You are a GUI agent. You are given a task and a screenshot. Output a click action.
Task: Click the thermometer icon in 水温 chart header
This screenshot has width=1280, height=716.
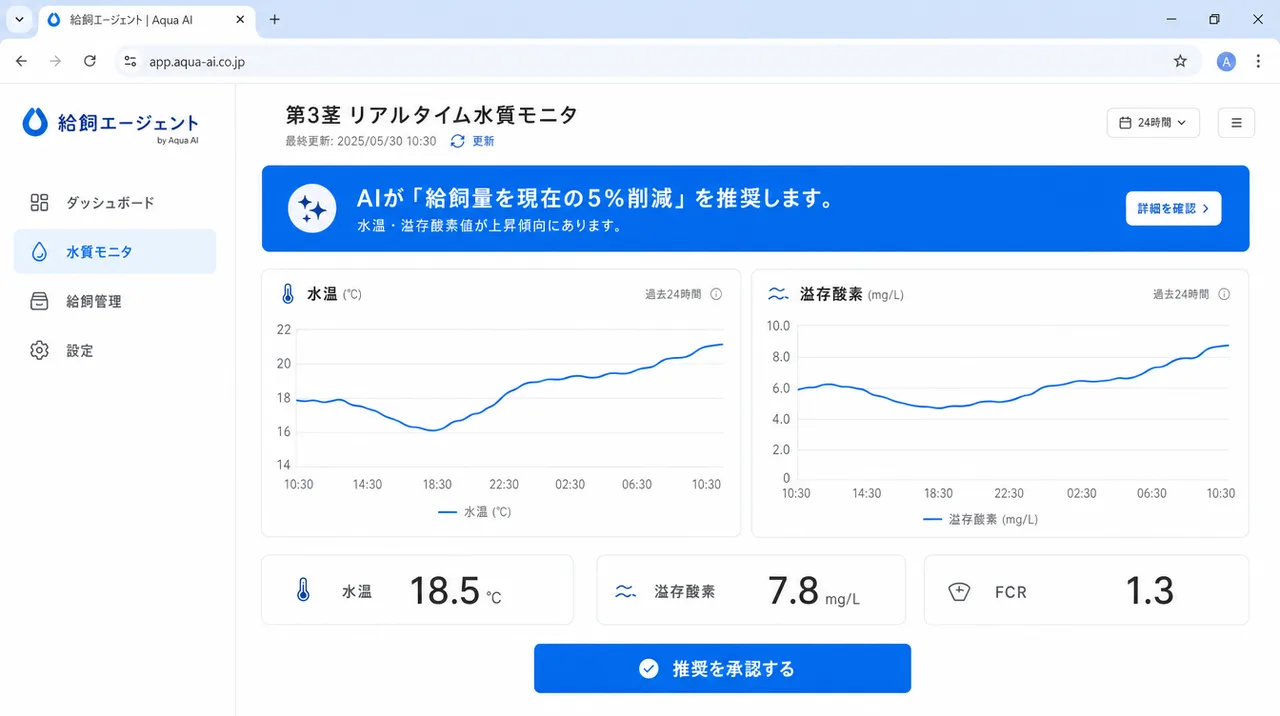[288, 294]
